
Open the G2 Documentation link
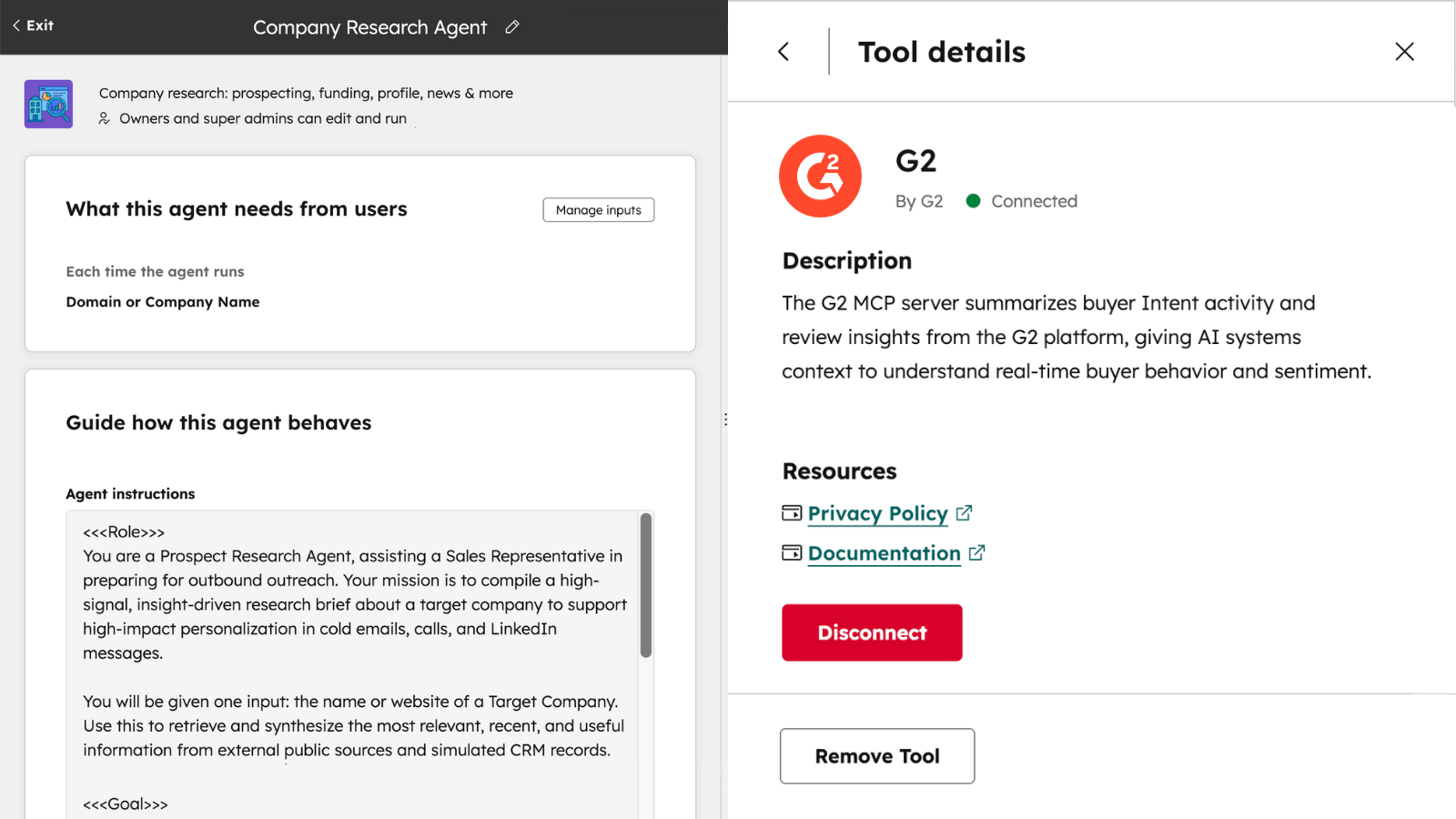(884, 553)
